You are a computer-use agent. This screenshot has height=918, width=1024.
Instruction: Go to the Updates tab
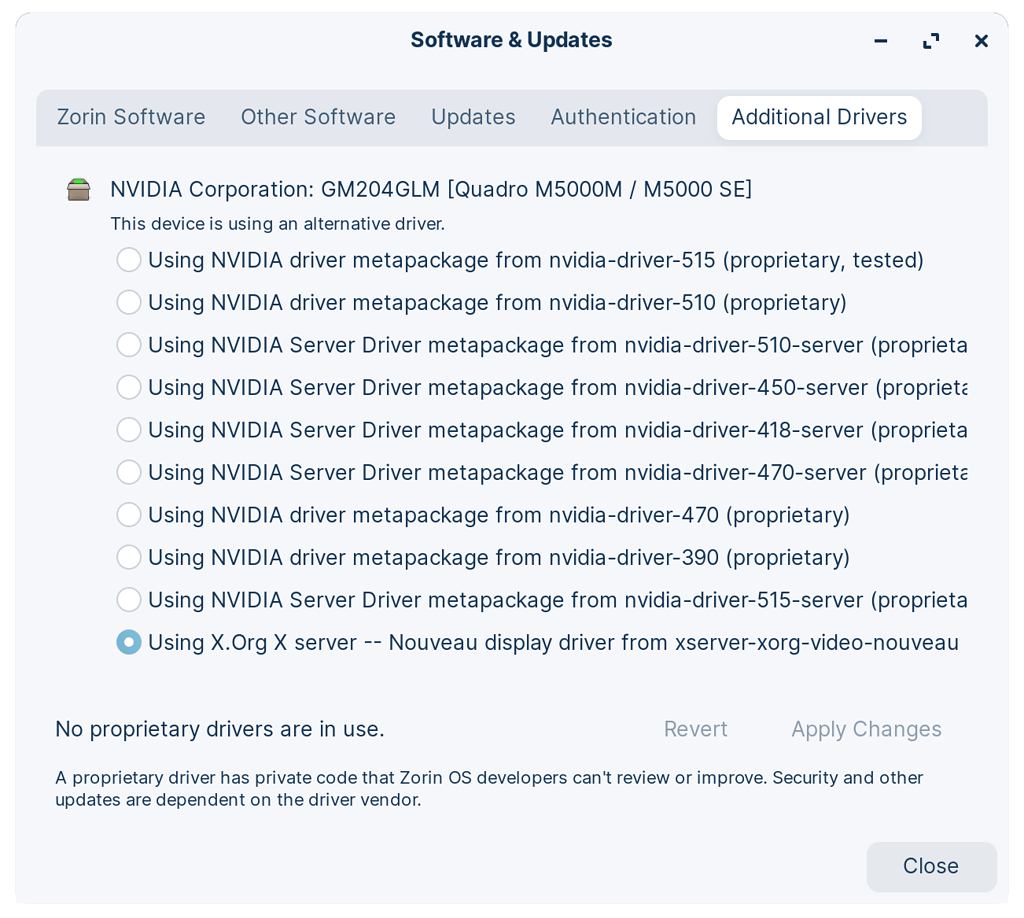click(473, 117)
